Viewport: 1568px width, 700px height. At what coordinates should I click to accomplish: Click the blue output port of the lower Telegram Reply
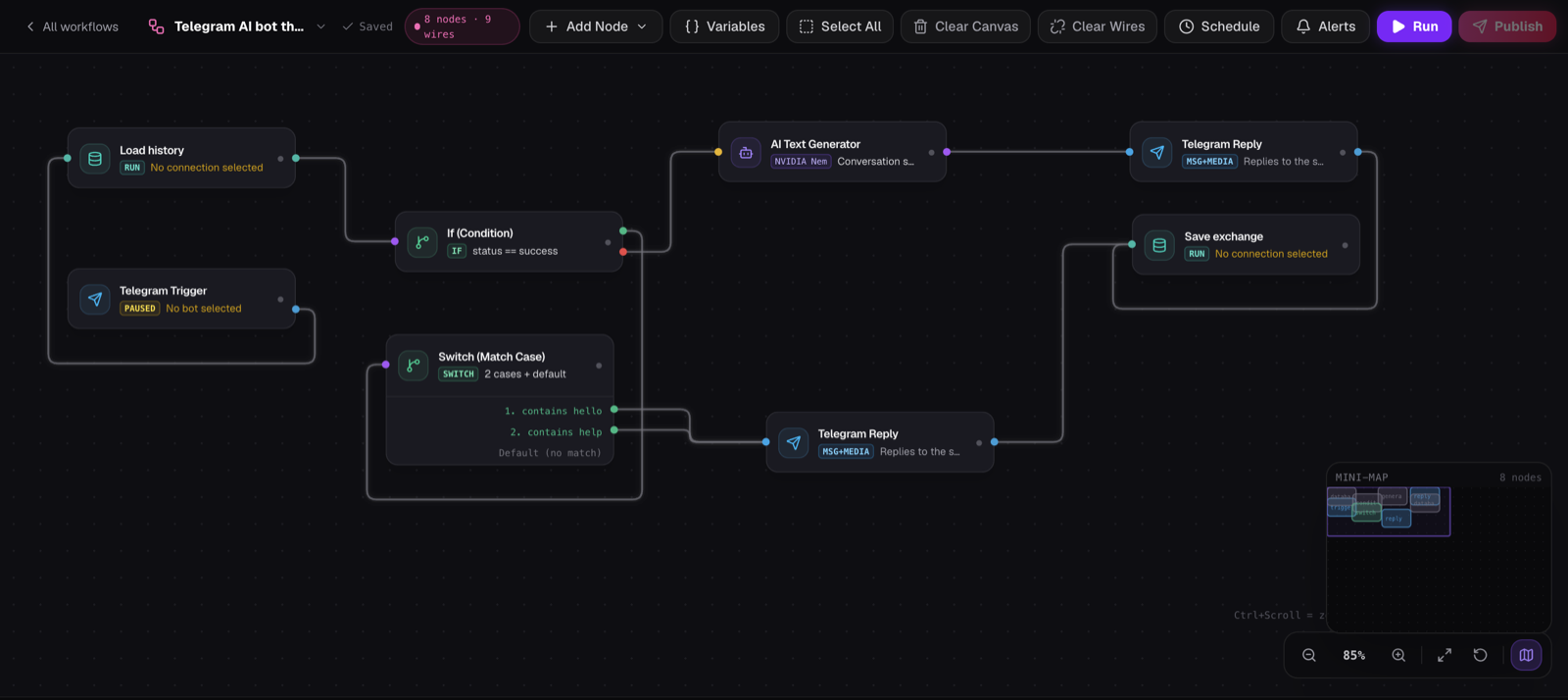point(995,442)
